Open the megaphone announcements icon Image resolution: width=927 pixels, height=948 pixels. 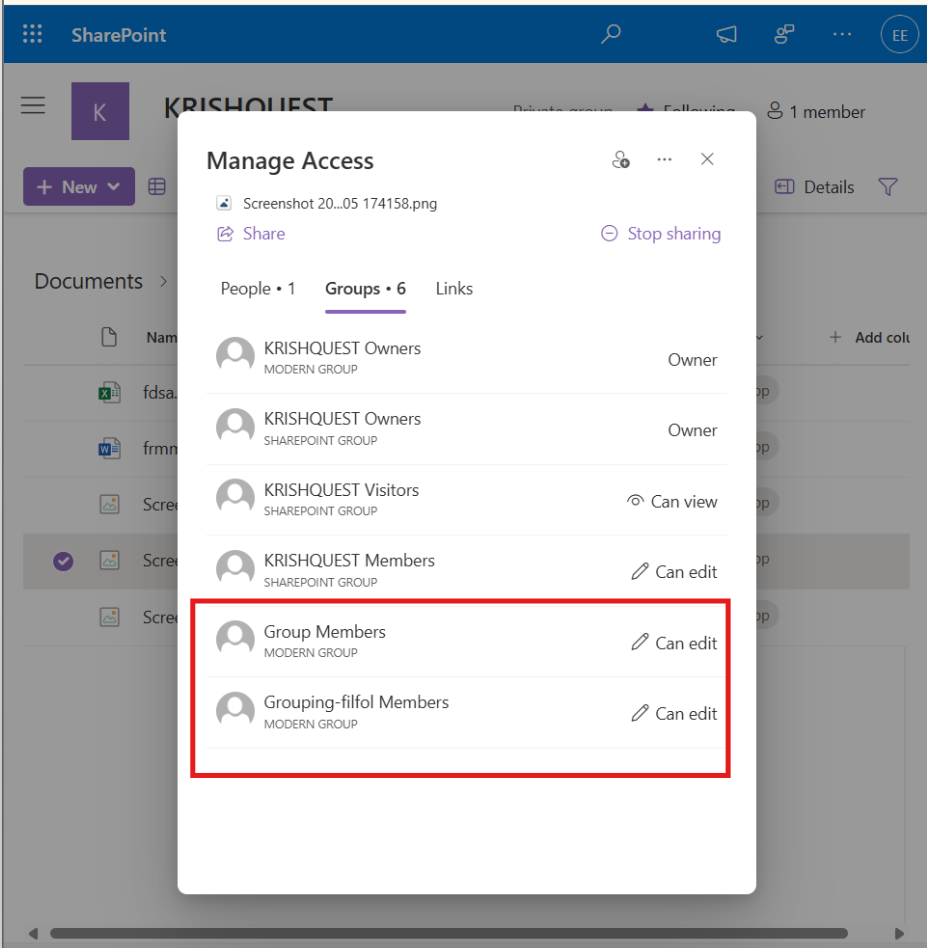pos(727,34)
